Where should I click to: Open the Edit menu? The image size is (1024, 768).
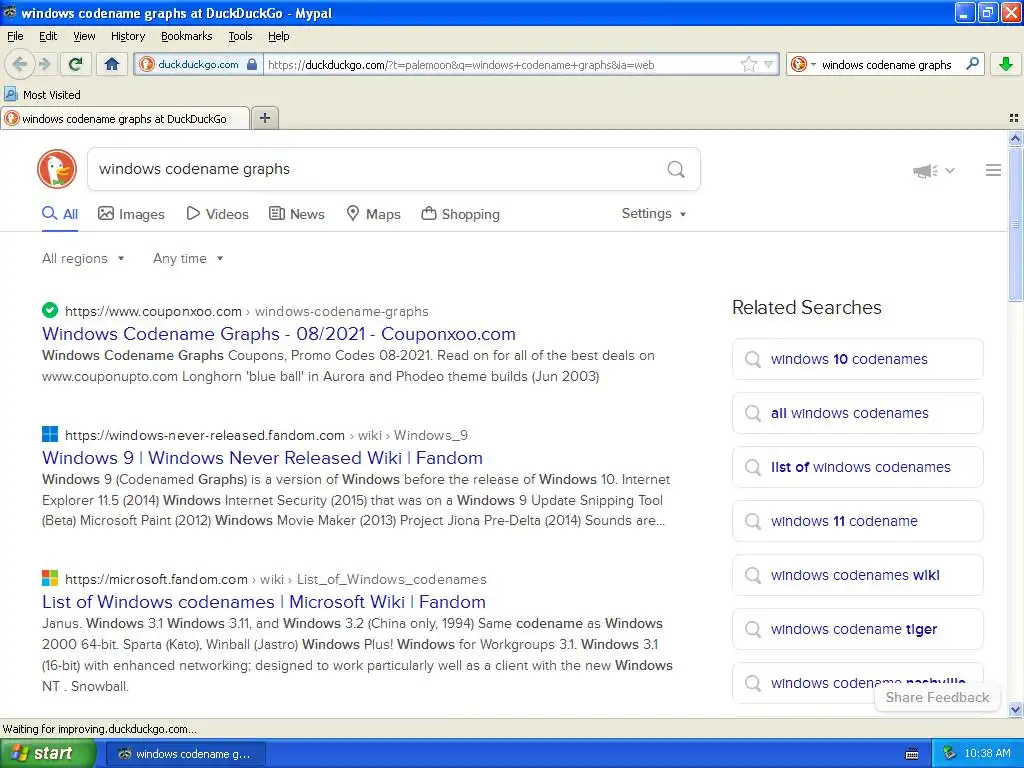click(48, 36)
